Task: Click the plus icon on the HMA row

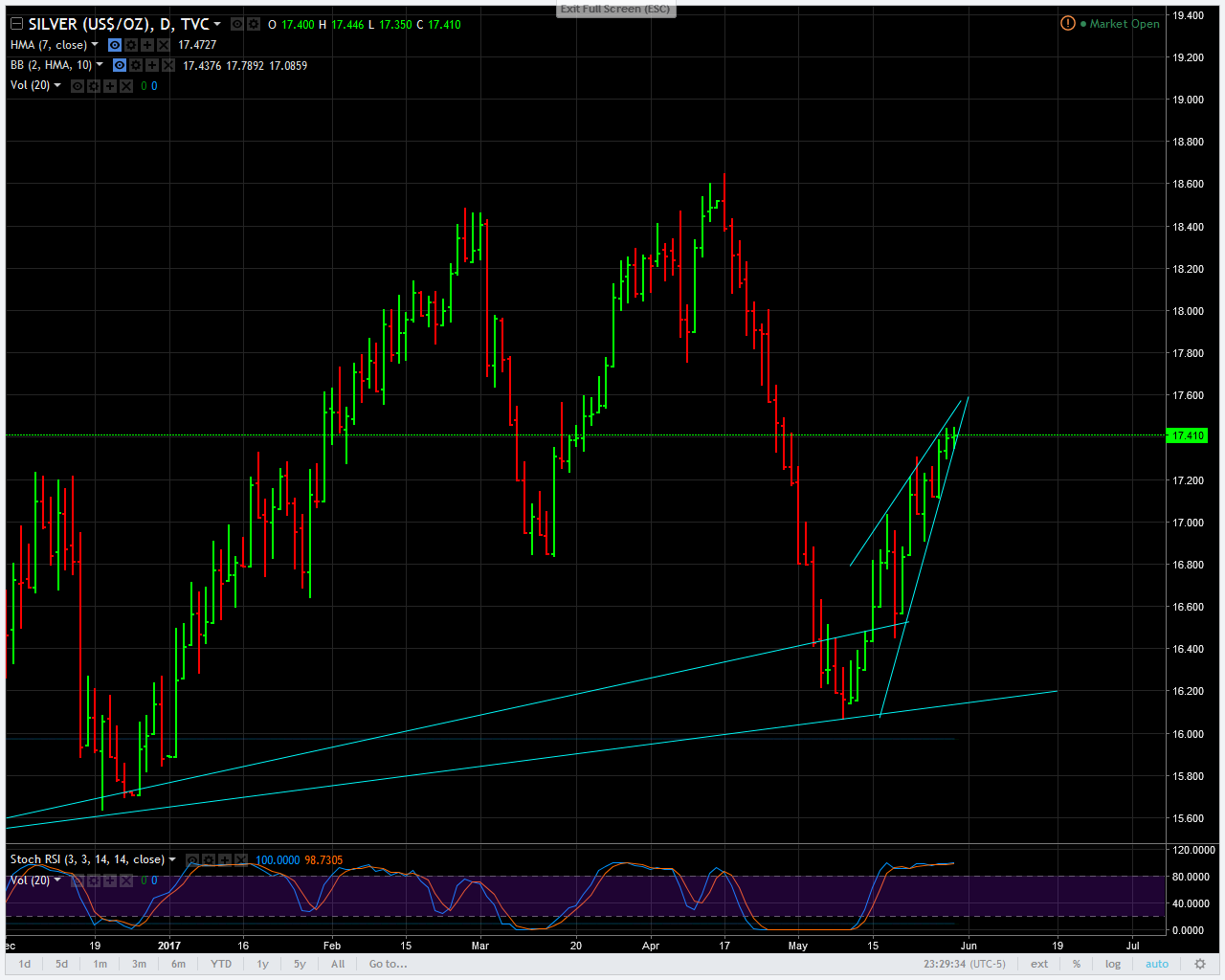Action: 147,45
